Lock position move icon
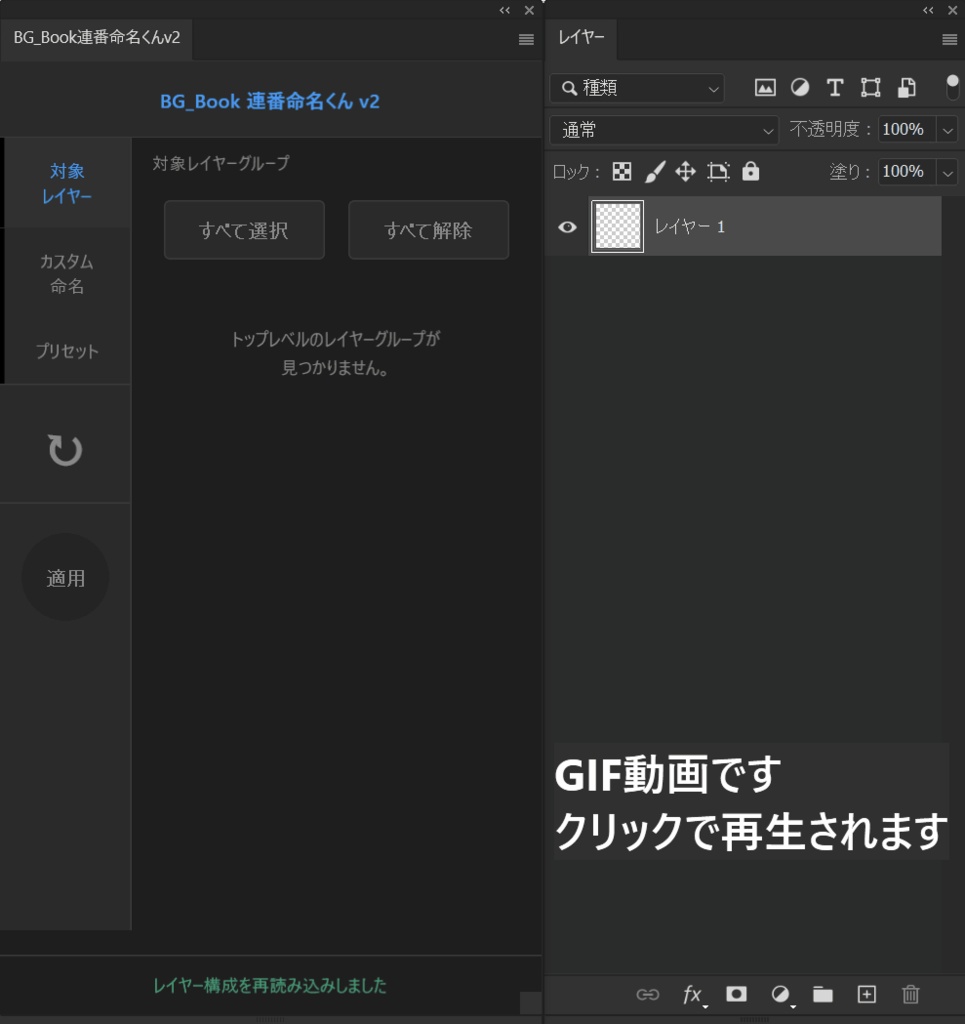Screen dimensions: 965x1024 (x=685, y=172)
